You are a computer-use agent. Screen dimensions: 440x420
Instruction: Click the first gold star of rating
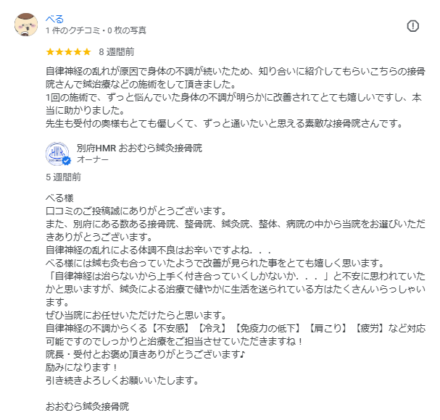click(x=50, y=52)
